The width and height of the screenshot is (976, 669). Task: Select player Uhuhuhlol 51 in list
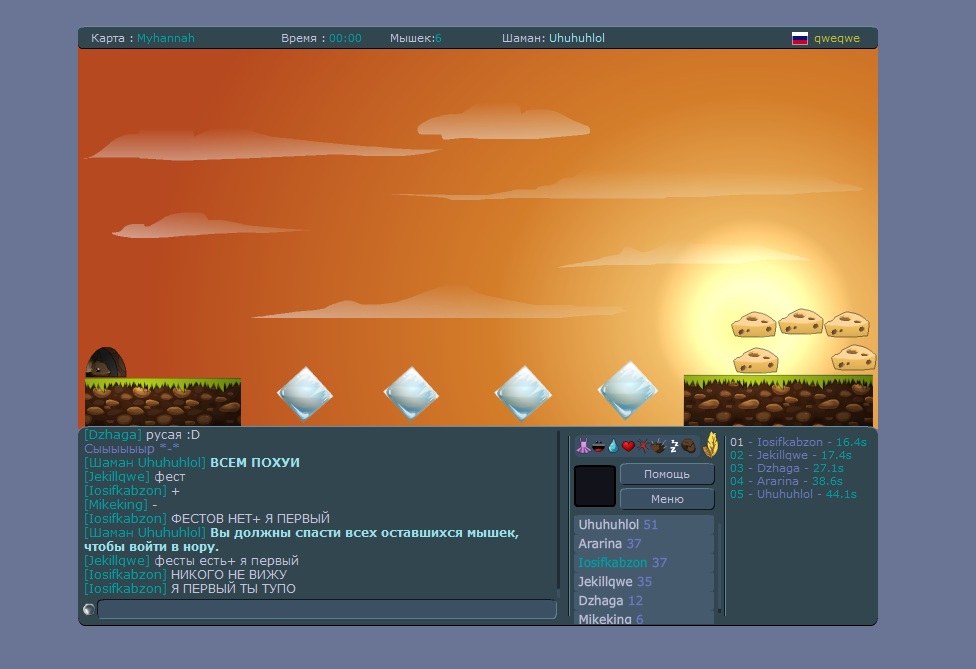643,525
